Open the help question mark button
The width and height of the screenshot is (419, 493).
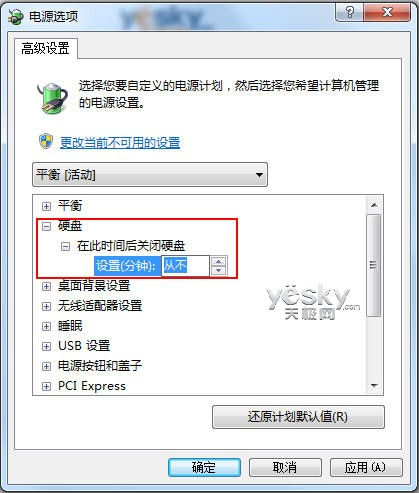click(350, 13)
